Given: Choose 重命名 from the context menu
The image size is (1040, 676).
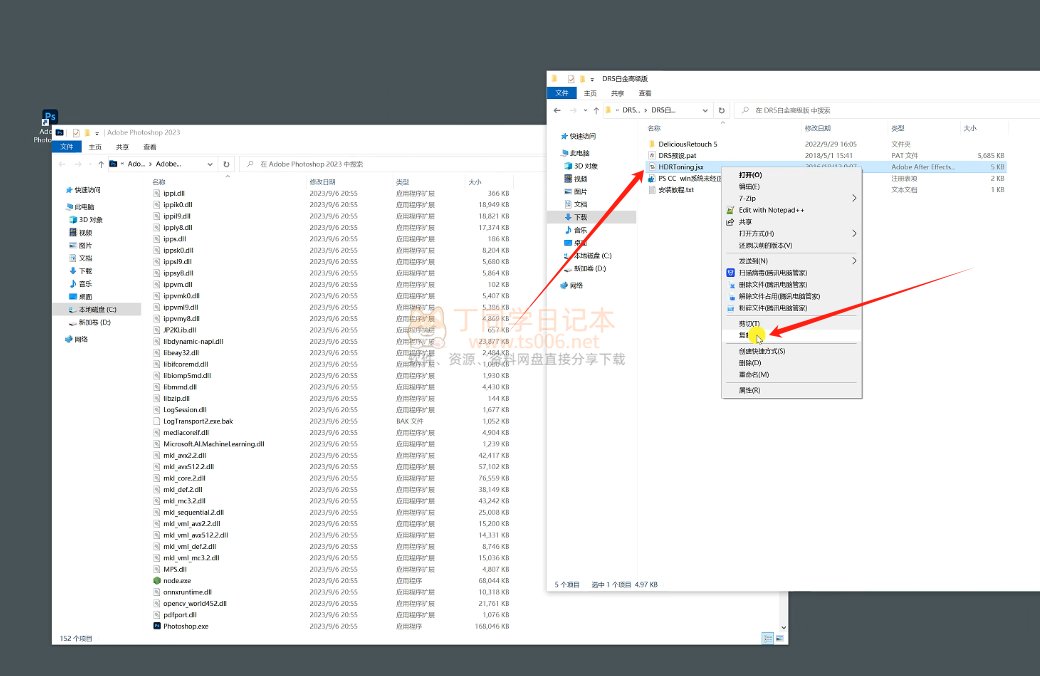Looking at the screenshot, I should 753,374.
